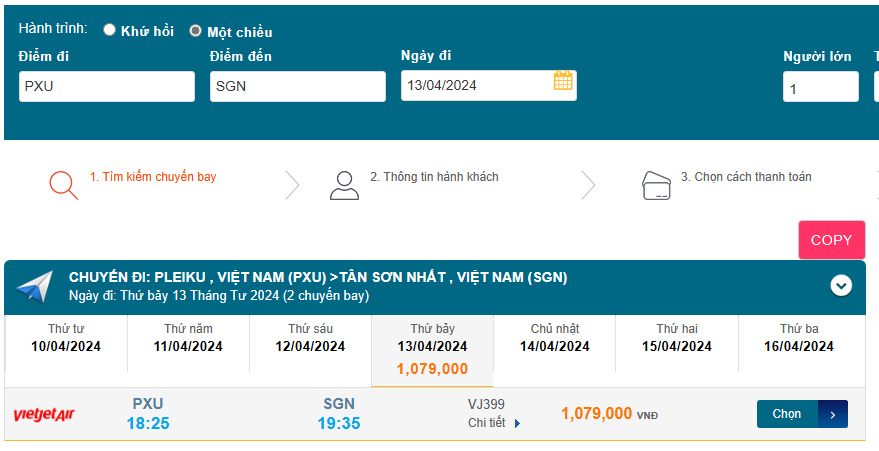Open the calendar date picker icon
This screenshot has height=451, width=879.
[x=563, y=82]
